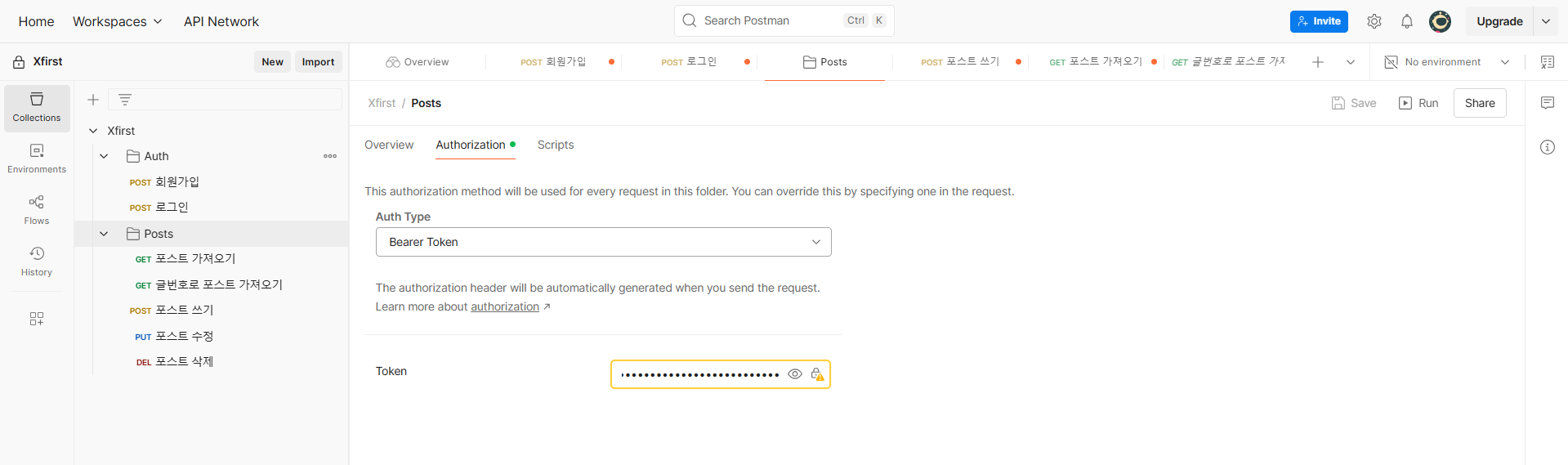Switch to the Overview sub-tab
This screenshot has height=465, width=1568.
click(x=389, y=145)
